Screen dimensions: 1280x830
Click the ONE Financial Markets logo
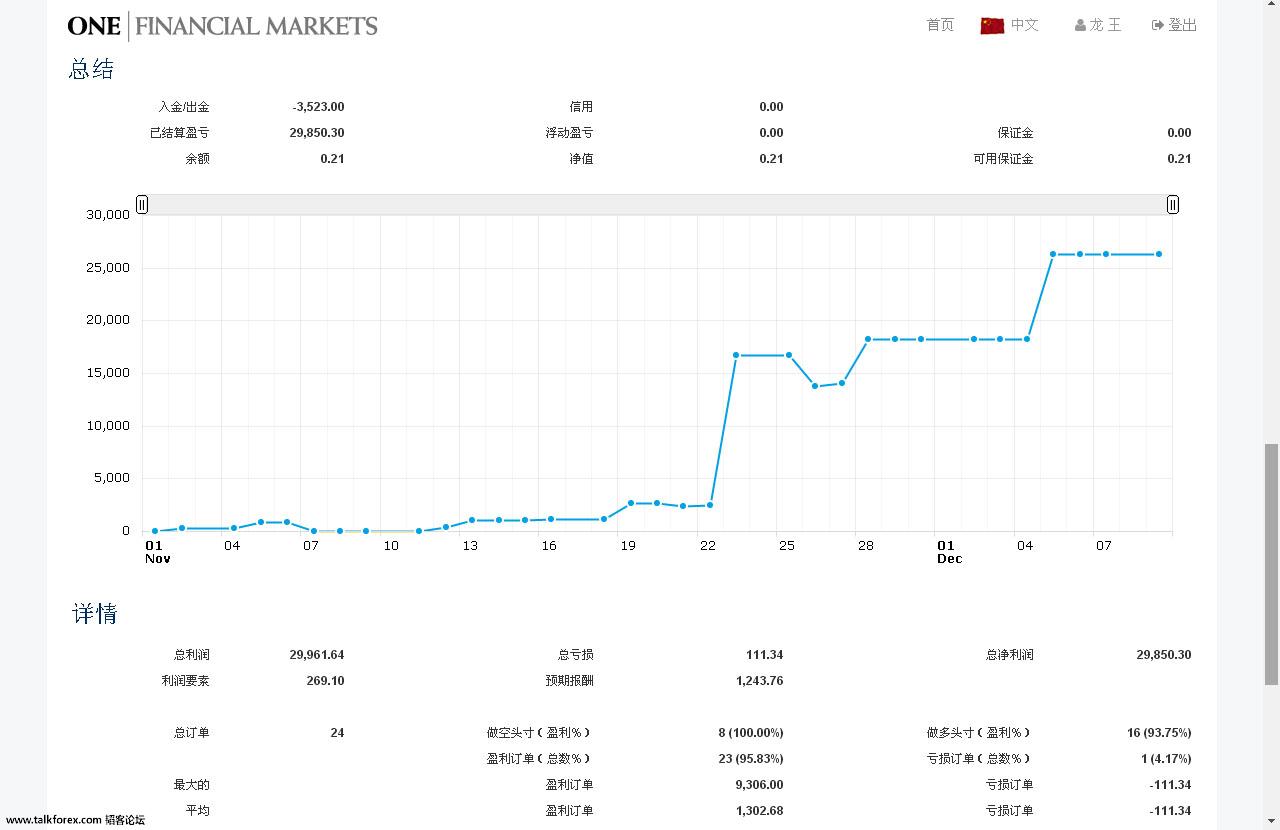click(222, 26)
